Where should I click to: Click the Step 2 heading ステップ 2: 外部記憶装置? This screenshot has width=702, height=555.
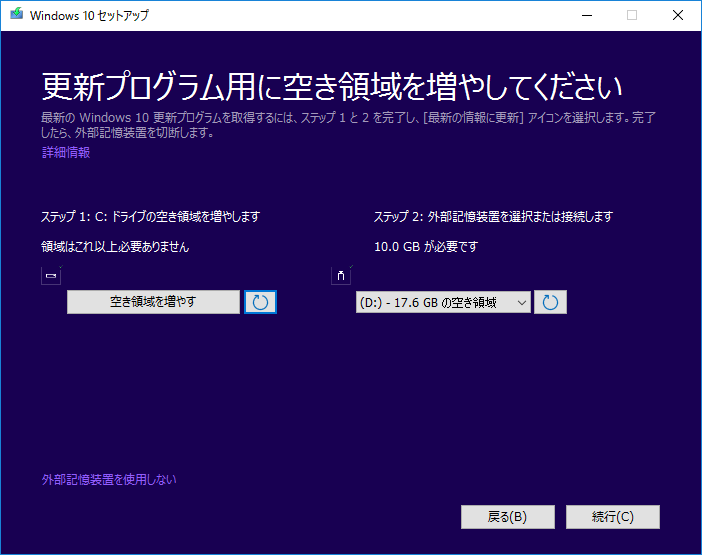[493, 217]
